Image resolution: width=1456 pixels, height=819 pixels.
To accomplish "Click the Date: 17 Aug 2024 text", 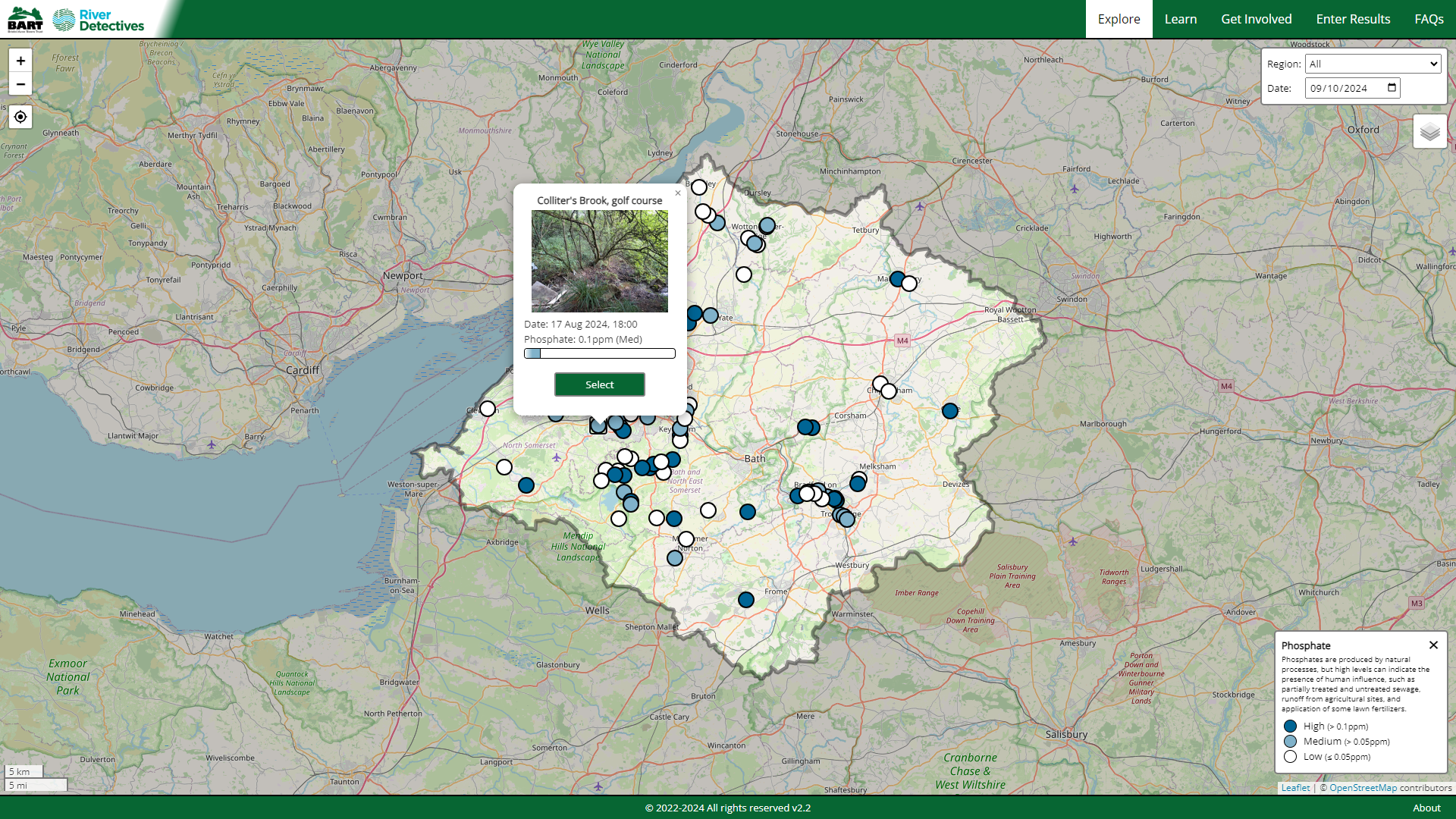I will pos(581,325).
